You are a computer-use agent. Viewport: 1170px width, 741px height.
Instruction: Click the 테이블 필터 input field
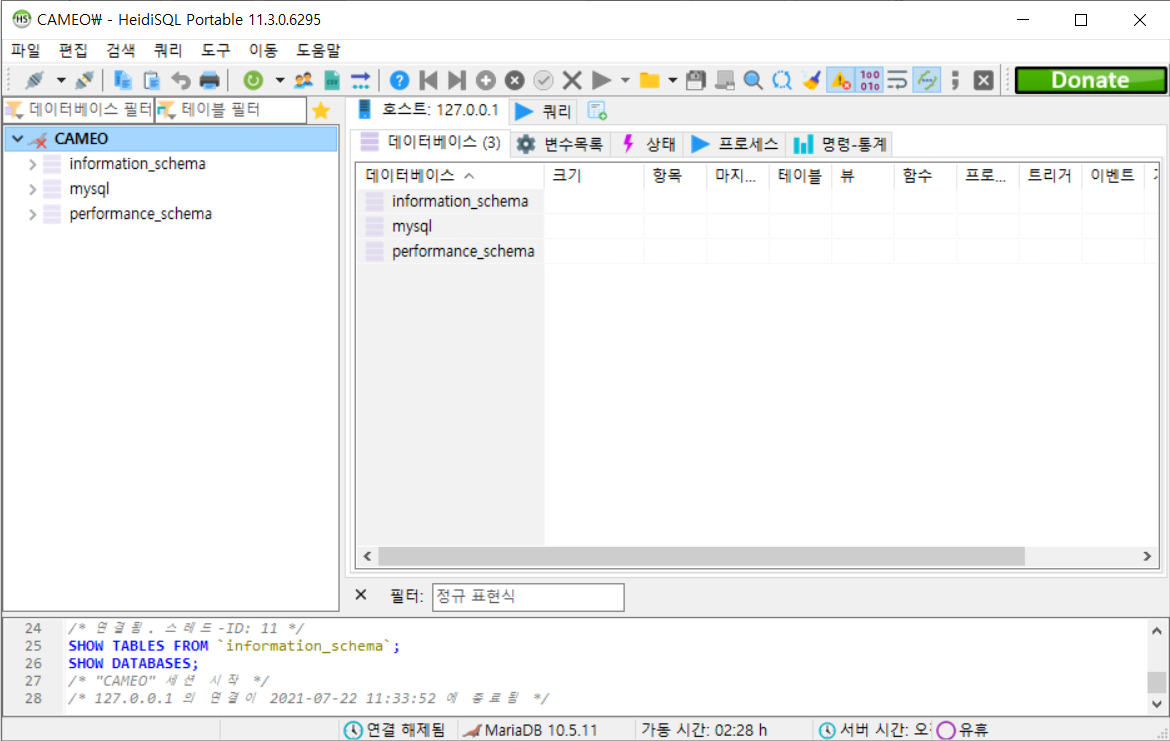pos(231,110)
